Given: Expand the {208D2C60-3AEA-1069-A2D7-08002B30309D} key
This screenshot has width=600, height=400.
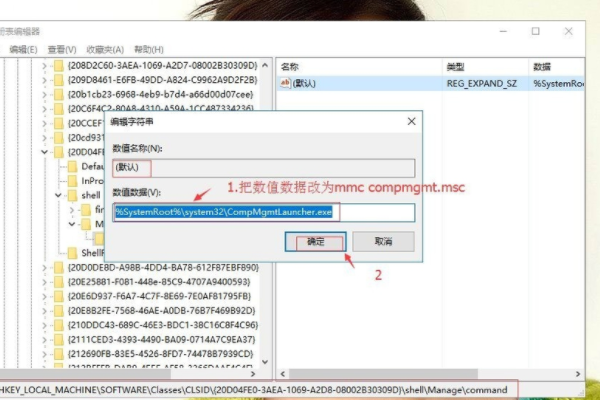Looking at the screenshot, I should click(44, 66).
